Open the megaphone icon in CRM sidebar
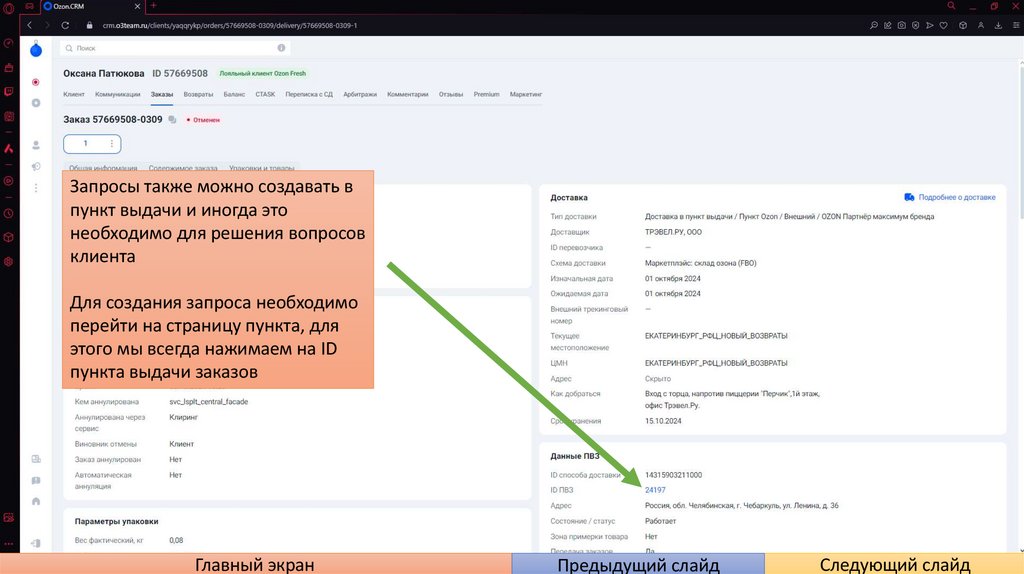Viewport: 1024px width, 574px height. (x=36, y=167)
